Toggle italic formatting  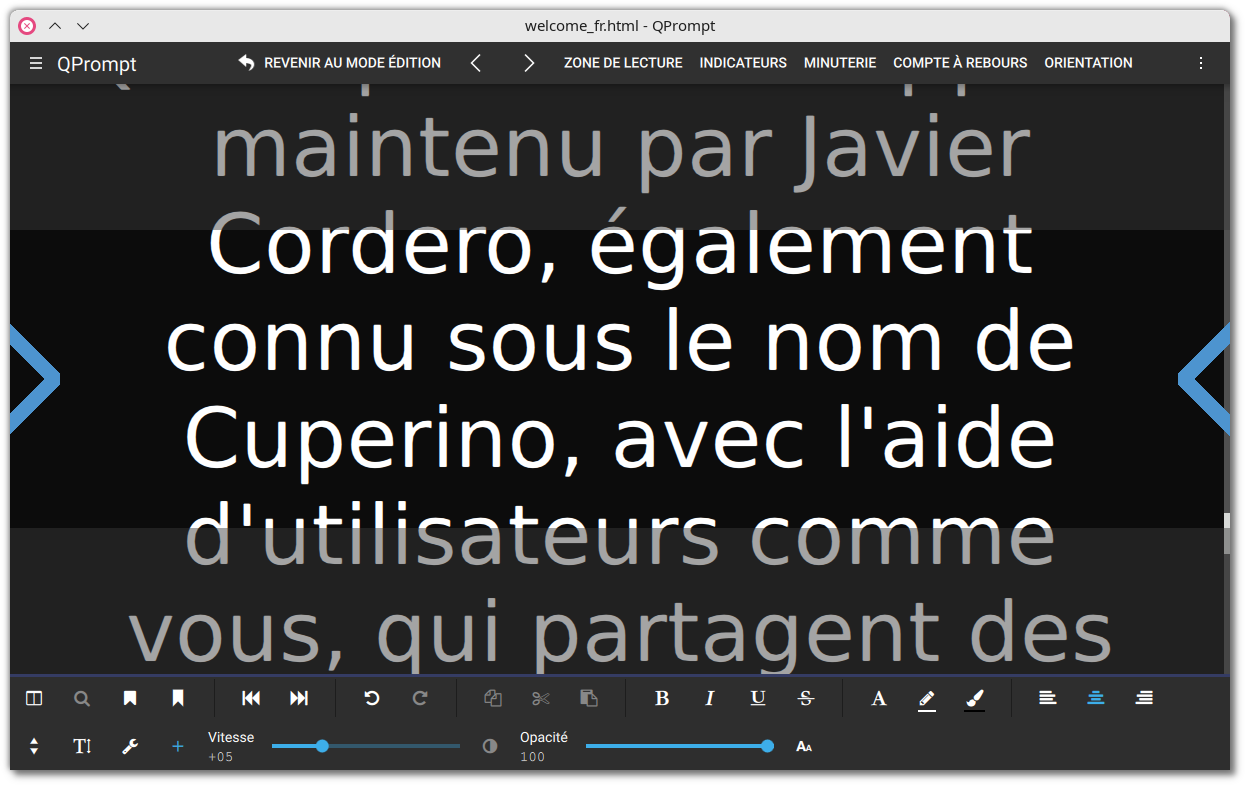pos(710,698)
